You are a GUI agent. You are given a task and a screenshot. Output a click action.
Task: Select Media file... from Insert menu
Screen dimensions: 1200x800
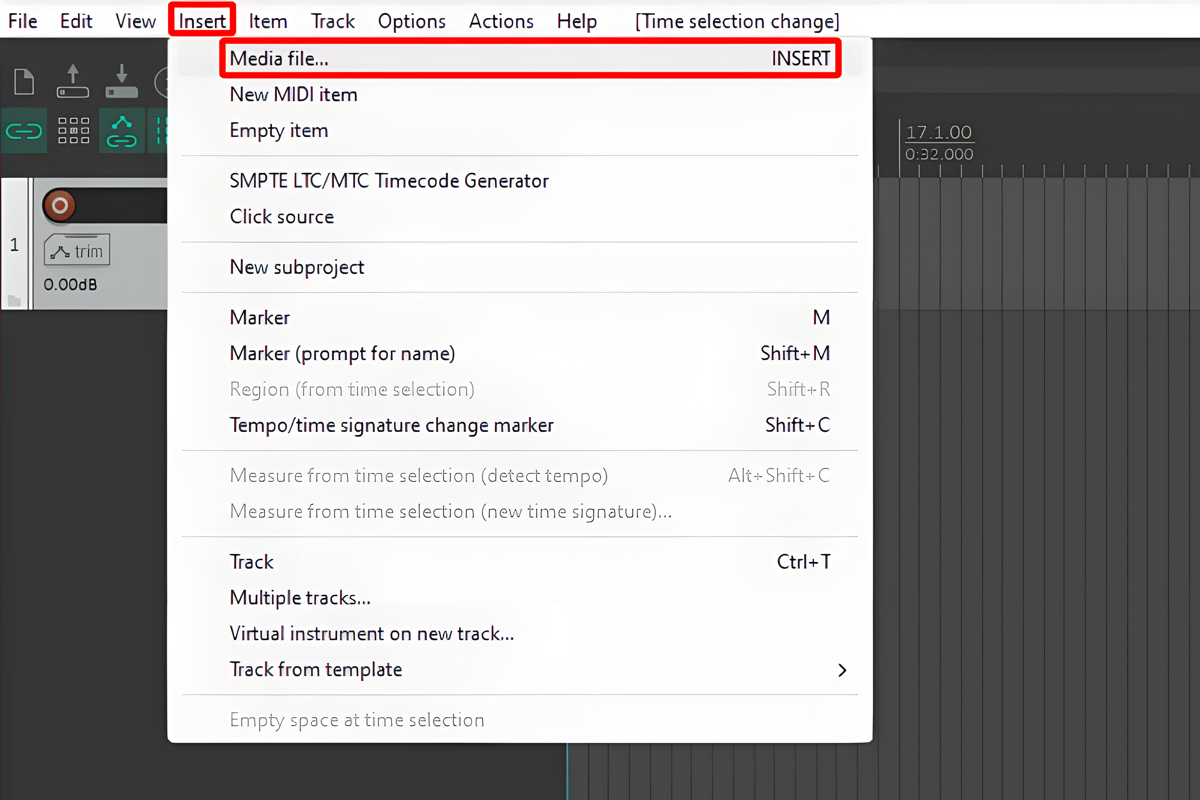tap(528, 58)
